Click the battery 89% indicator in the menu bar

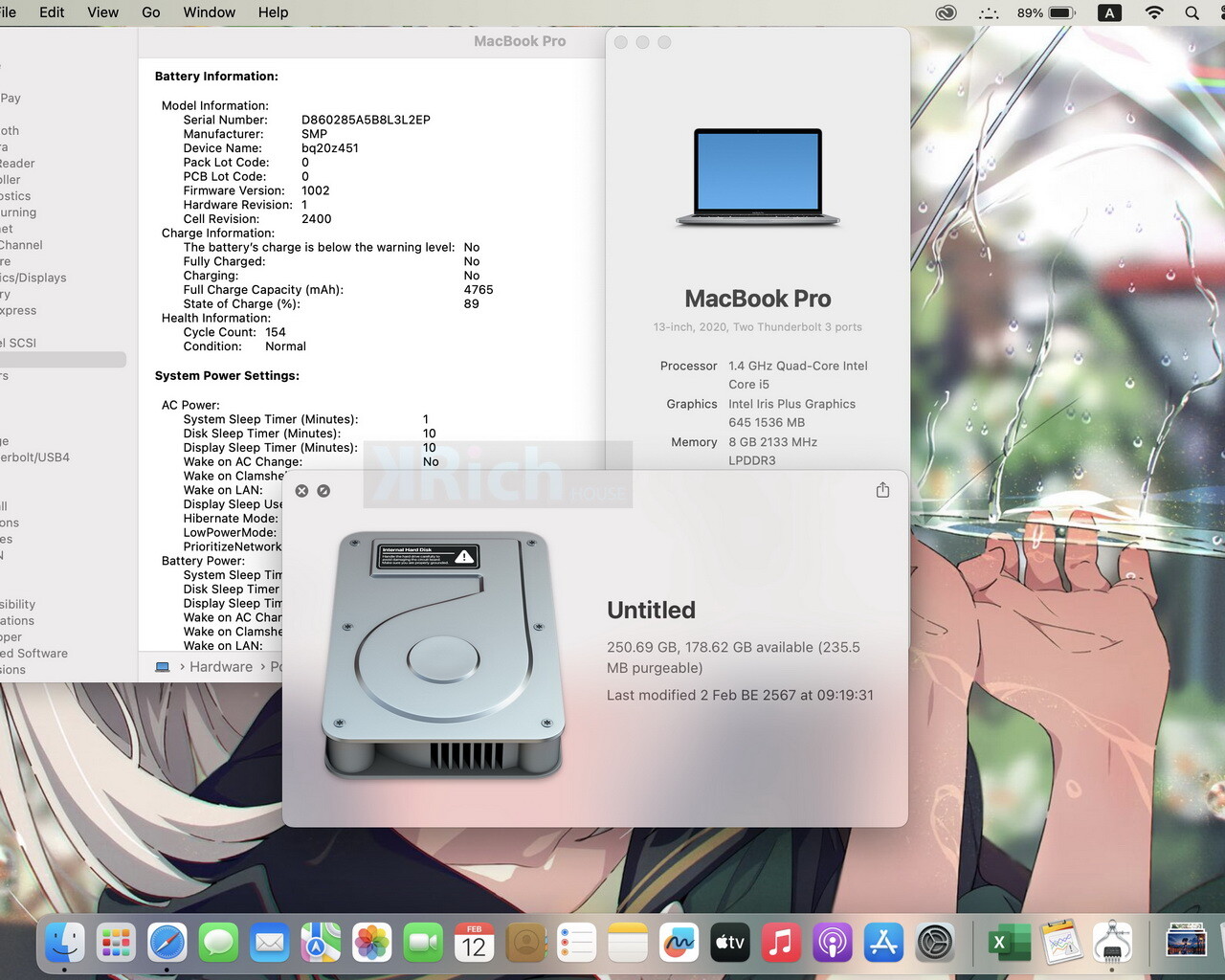[x=1045, y=12]
